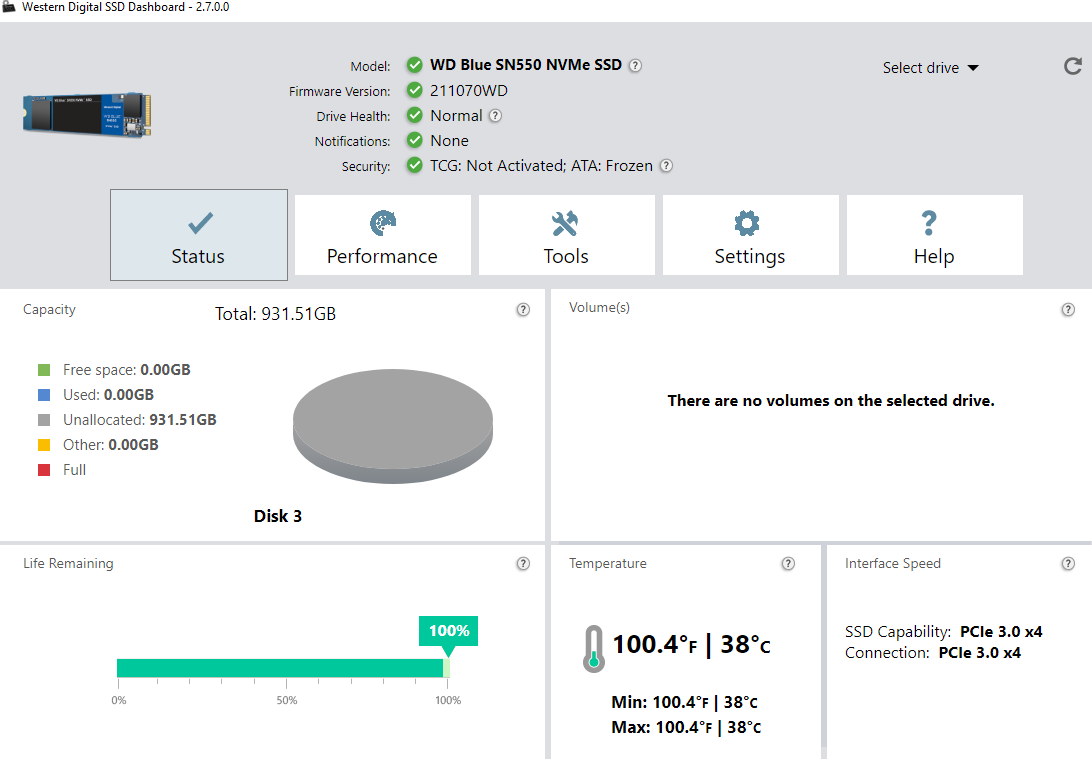
Task: Click the green check beside Firmware Version
Action: pyautogui.click(x=414, y=91)
